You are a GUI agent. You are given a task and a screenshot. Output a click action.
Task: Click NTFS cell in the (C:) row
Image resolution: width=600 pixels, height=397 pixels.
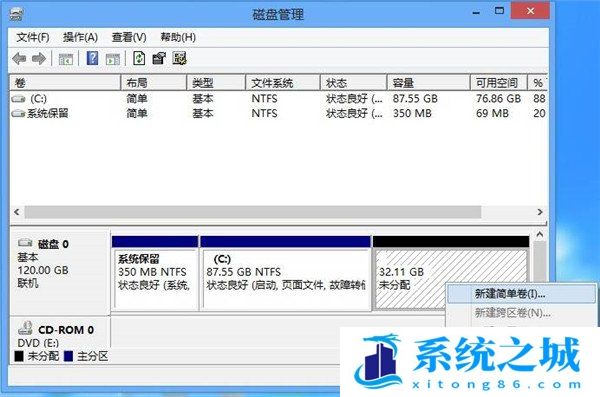click(x=264, y=99)
